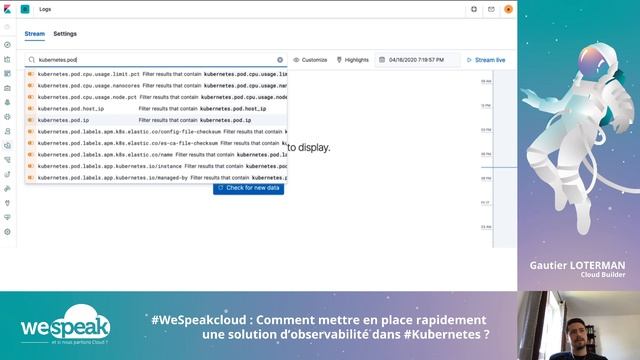Open the Highlights popover
The image size is (640, 360).
(353, 60)
